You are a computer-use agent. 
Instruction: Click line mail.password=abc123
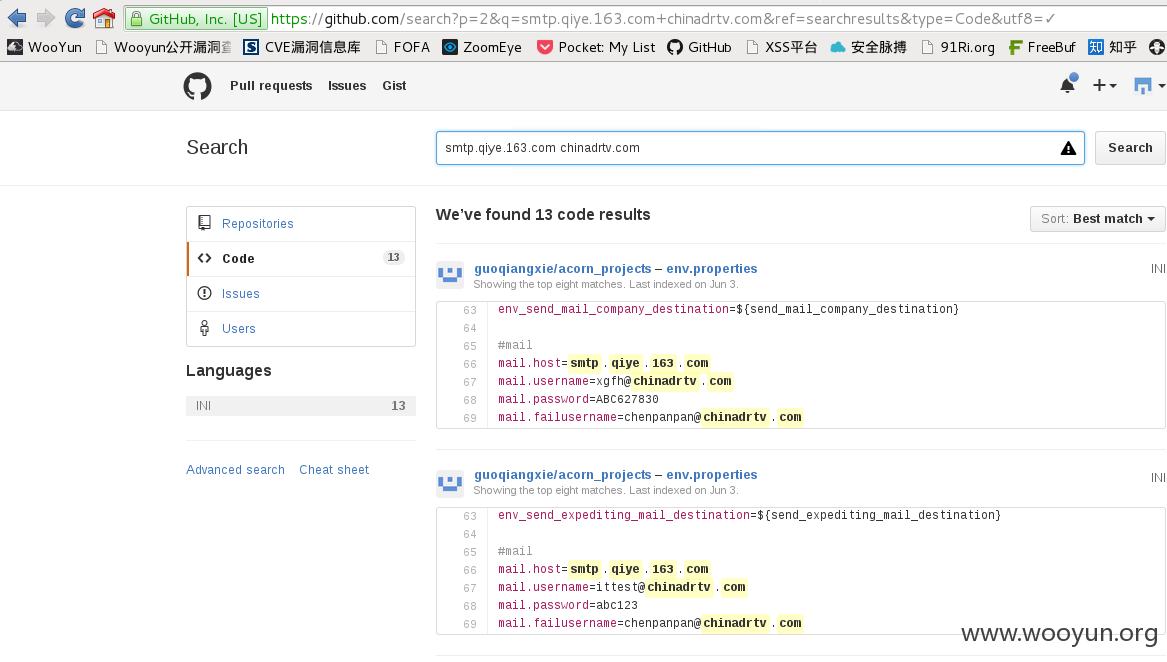pos(568,605)
